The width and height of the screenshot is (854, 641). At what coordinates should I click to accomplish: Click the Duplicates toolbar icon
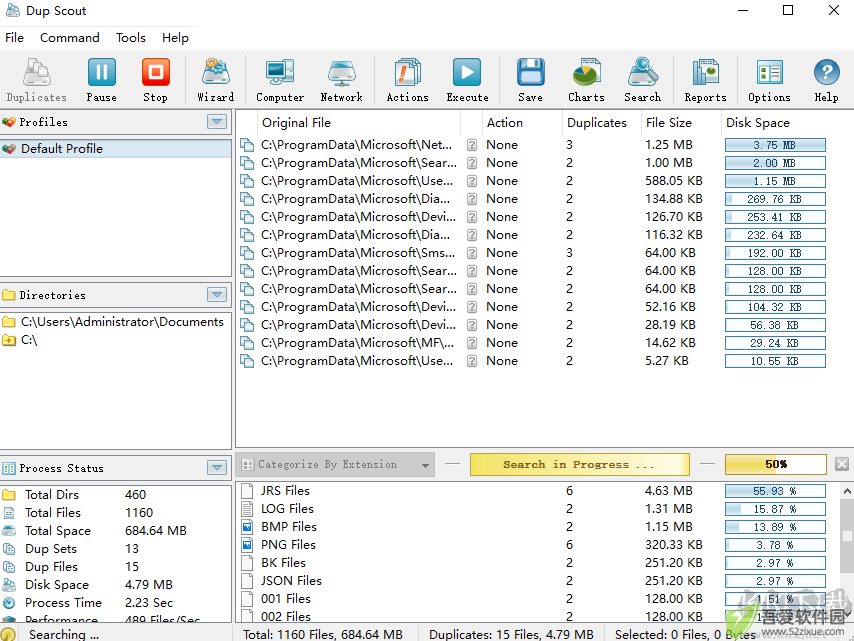(x=36, y=80)
